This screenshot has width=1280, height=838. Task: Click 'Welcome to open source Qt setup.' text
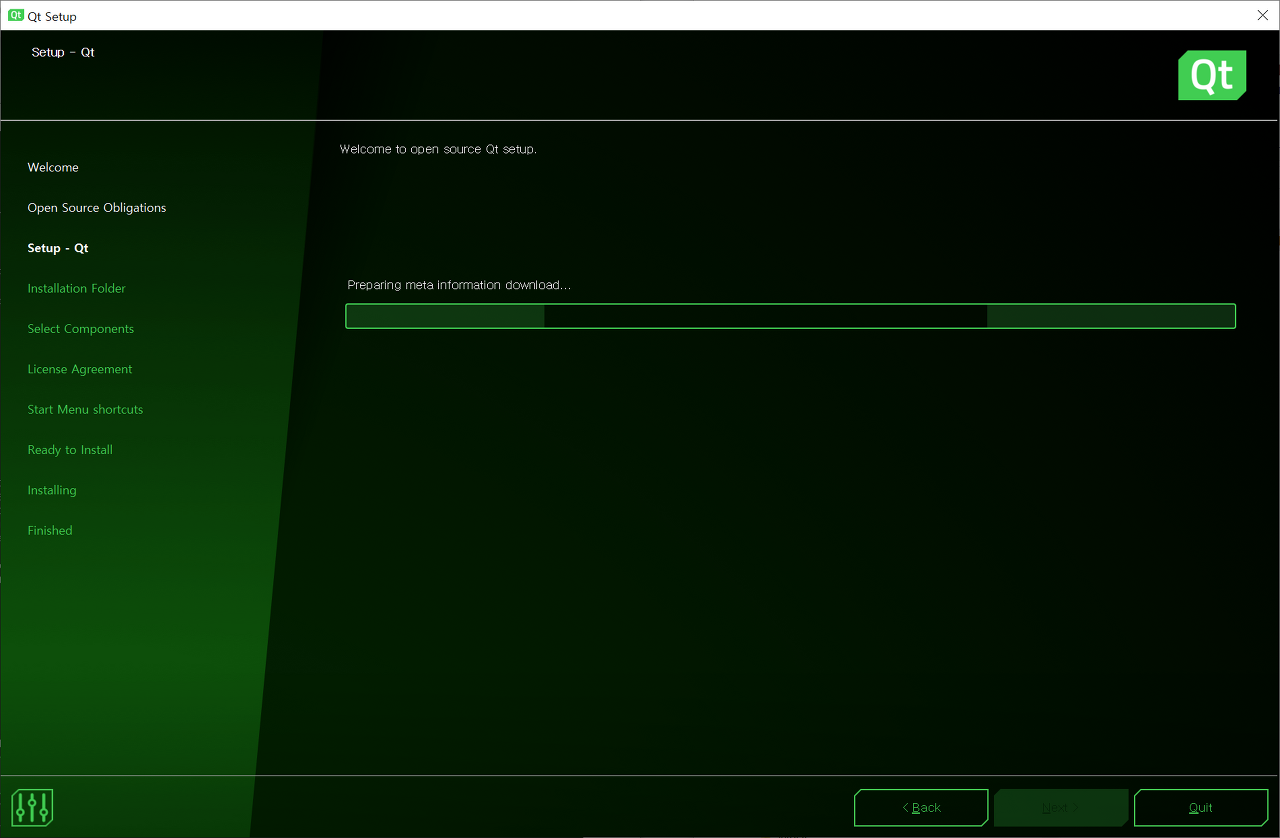pos(438,149)
